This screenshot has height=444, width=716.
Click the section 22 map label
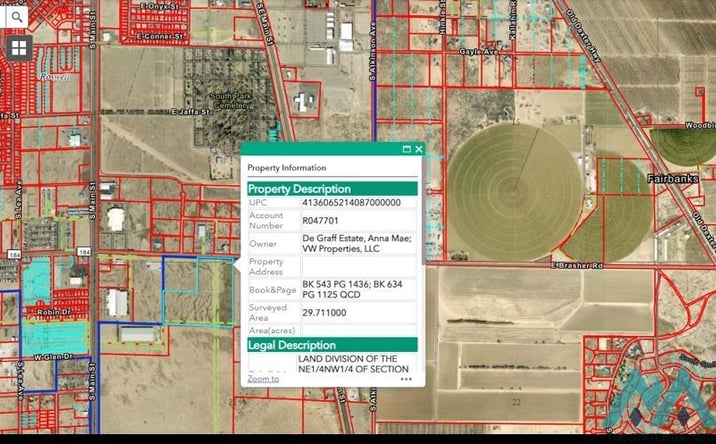516,402
